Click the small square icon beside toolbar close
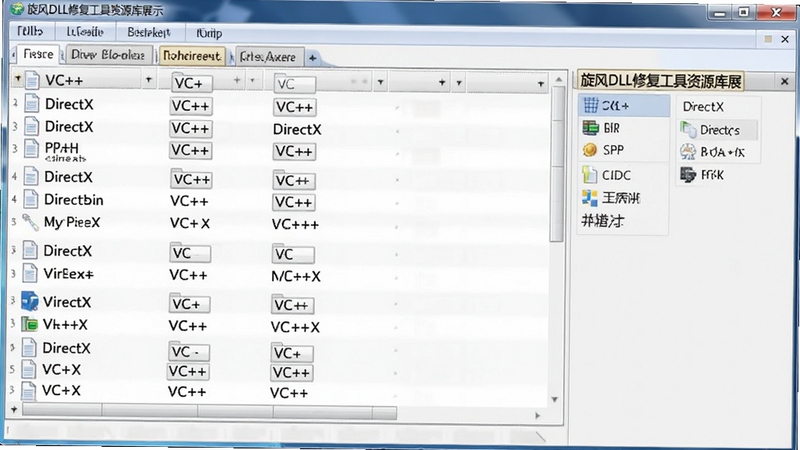 pos(768,39)
